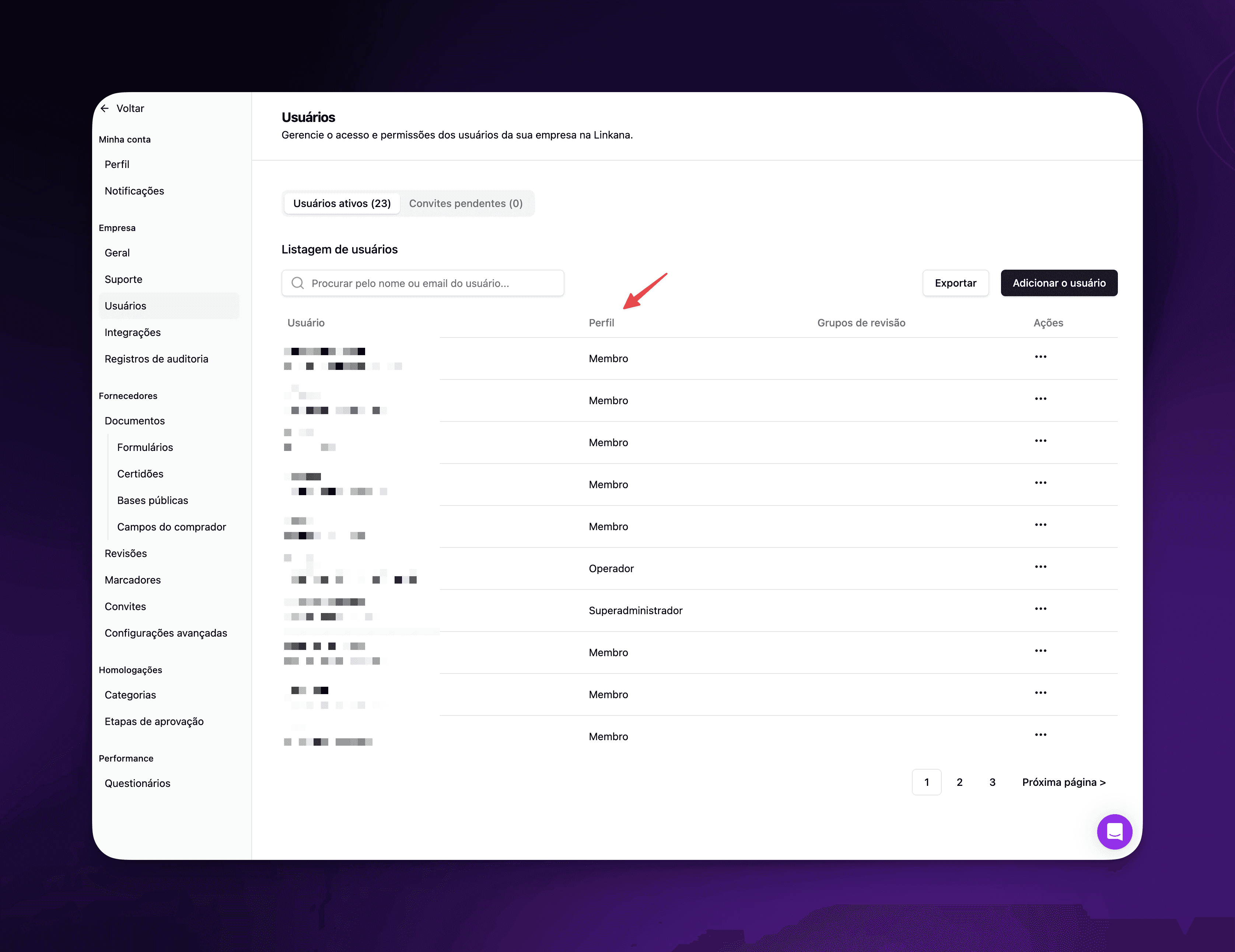Screen dimensions: 1235x952
Task: Open the chat support widget
Action: (x=1114, y=831)
